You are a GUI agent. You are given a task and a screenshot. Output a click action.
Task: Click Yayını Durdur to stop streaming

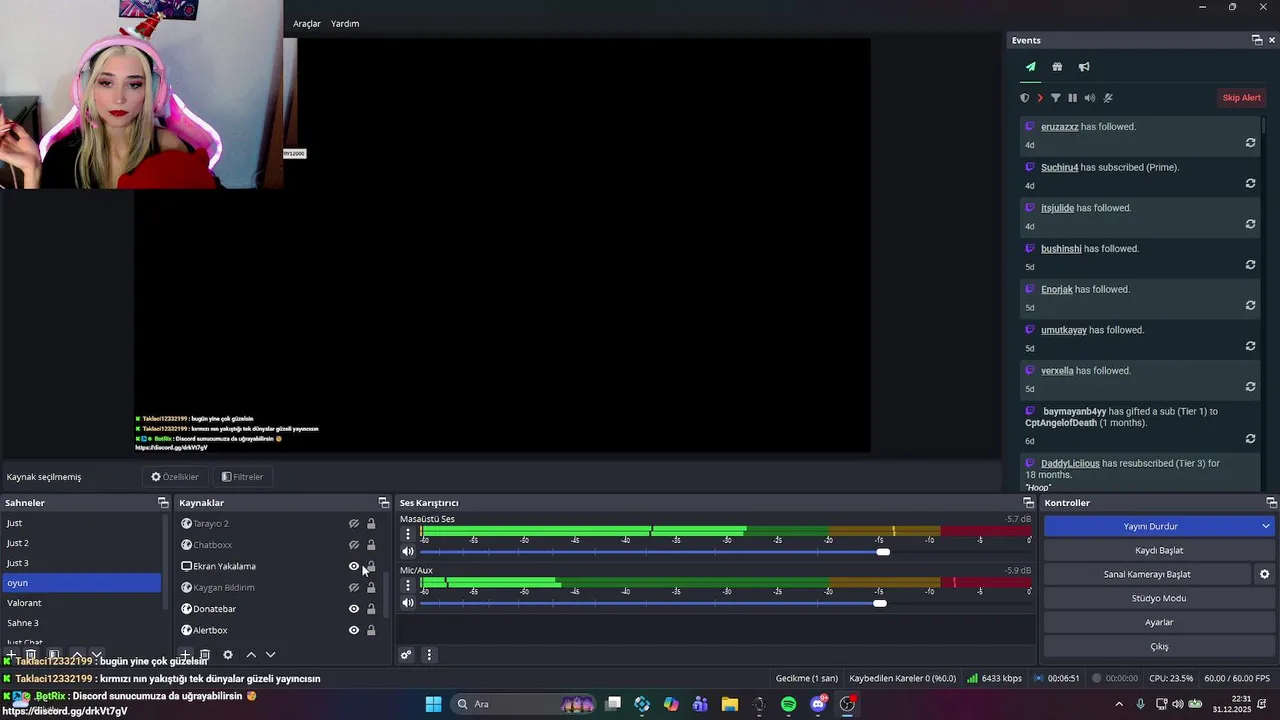coord(1150,526)
